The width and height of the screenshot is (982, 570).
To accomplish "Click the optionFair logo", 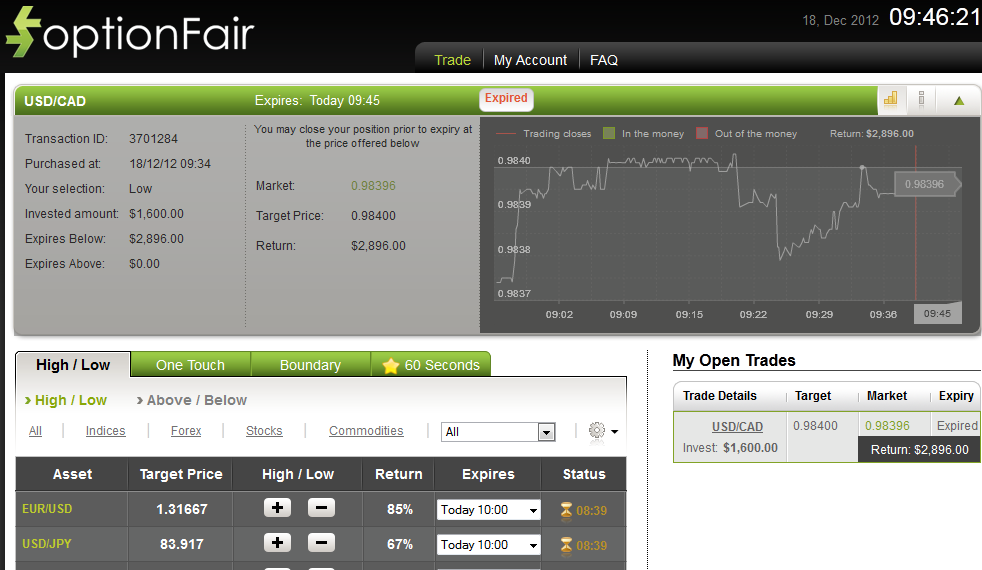I will (x=130, y=32).
